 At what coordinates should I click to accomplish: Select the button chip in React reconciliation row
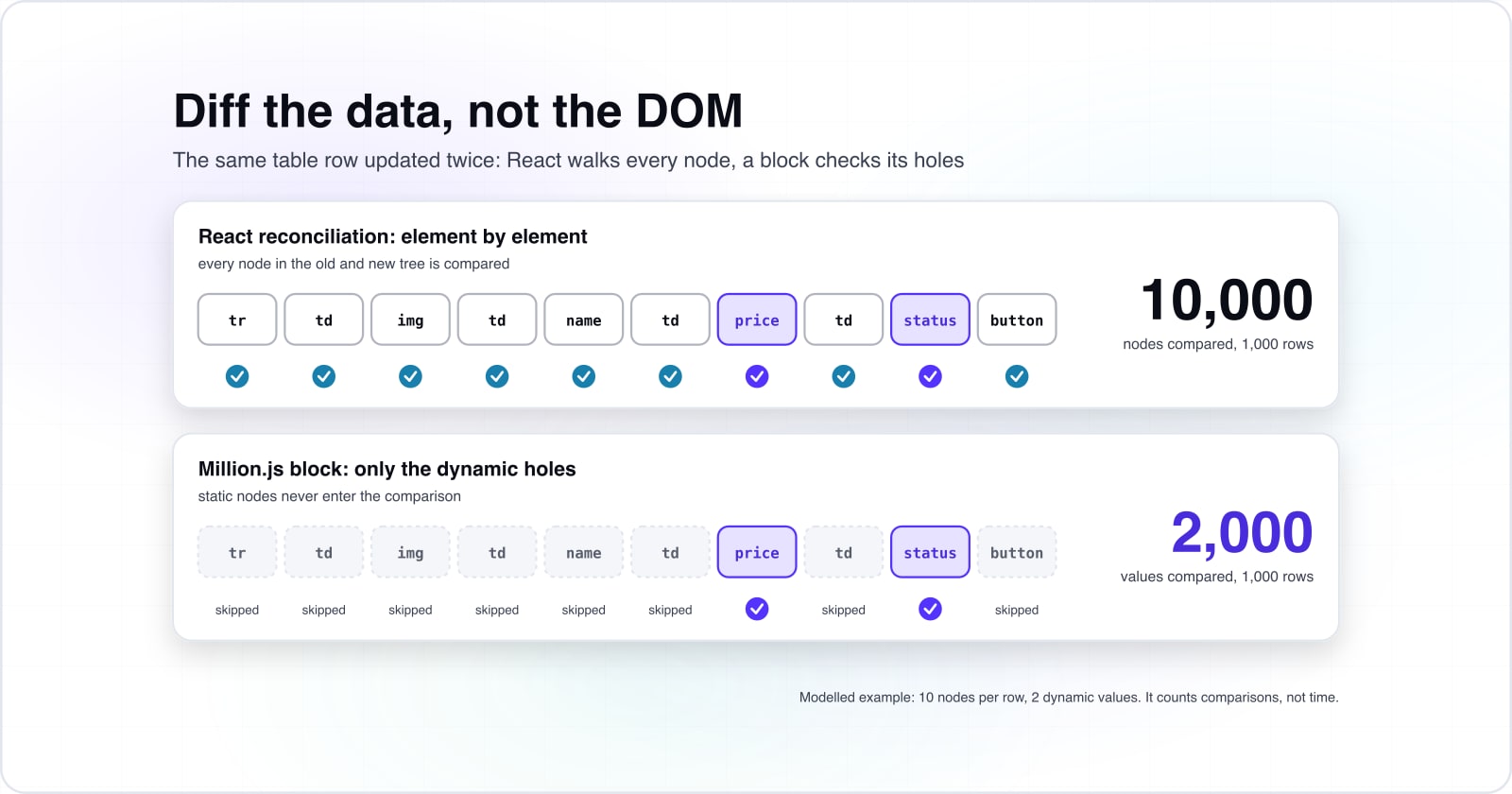(x=1017, y=319)
